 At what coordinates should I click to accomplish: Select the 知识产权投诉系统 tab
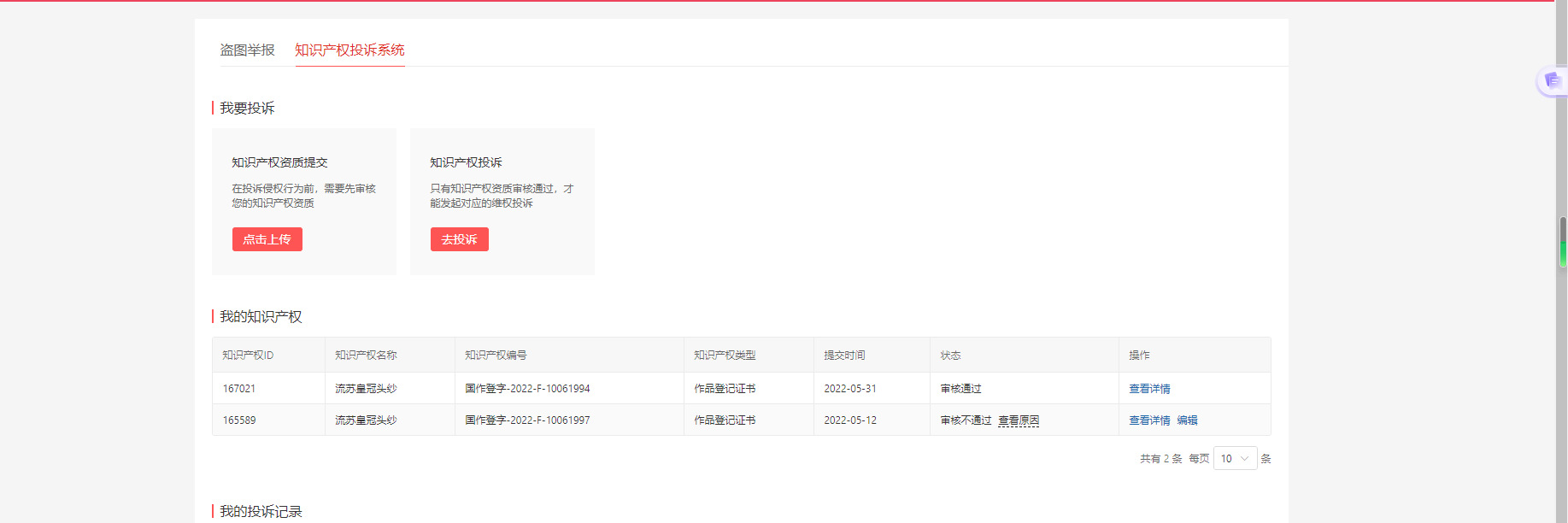point(349,50)
